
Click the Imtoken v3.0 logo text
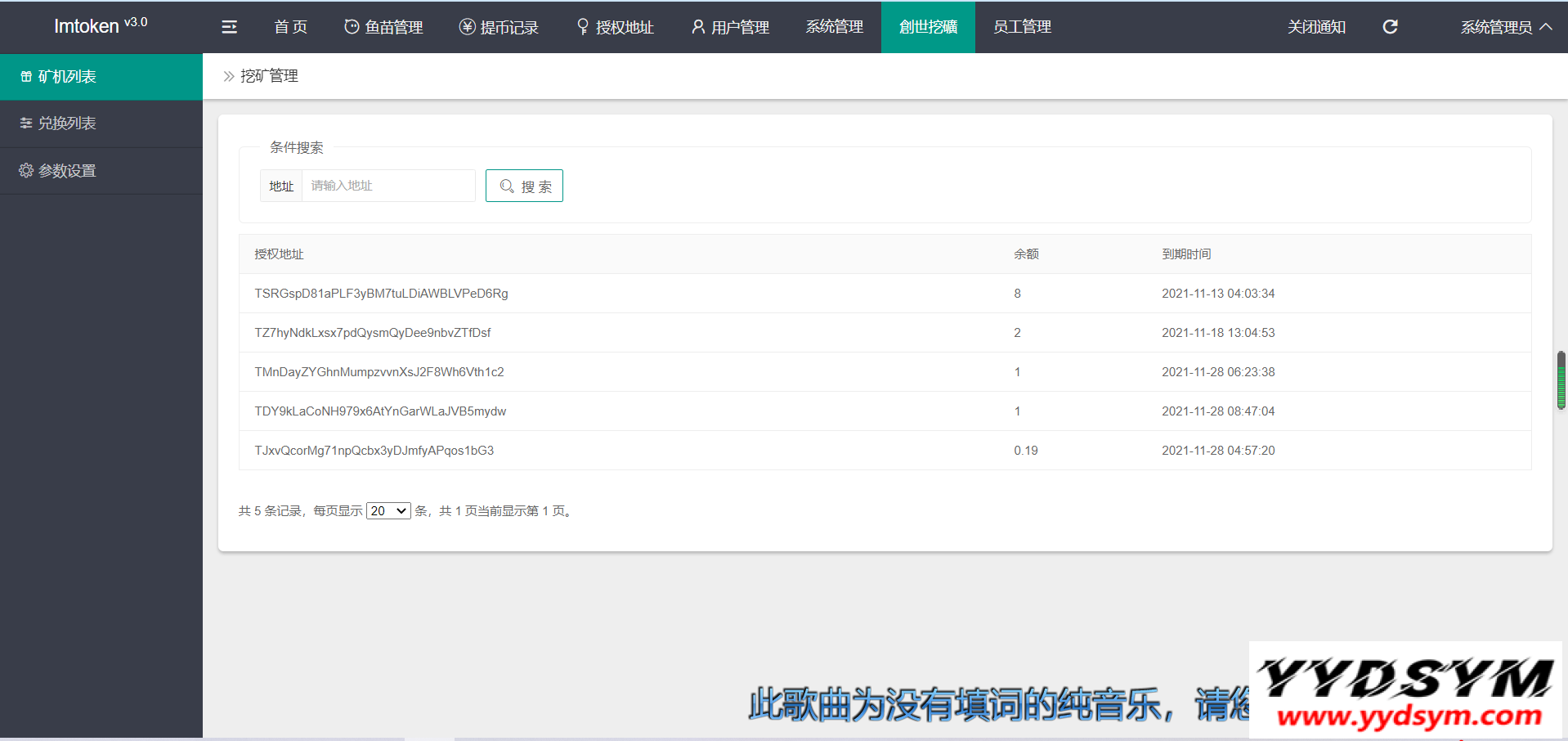click(x=101, y=26)
